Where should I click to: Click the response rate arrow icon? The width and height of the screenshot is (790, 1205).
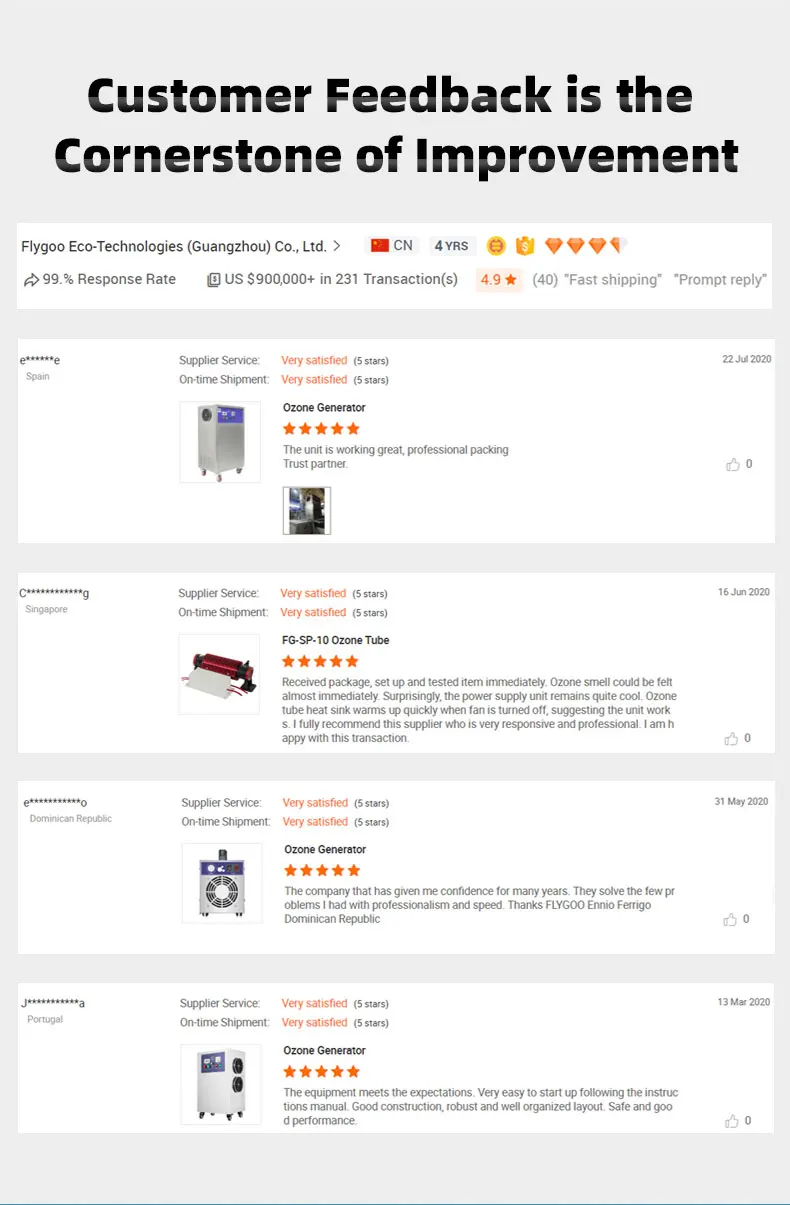coord(32,280)
